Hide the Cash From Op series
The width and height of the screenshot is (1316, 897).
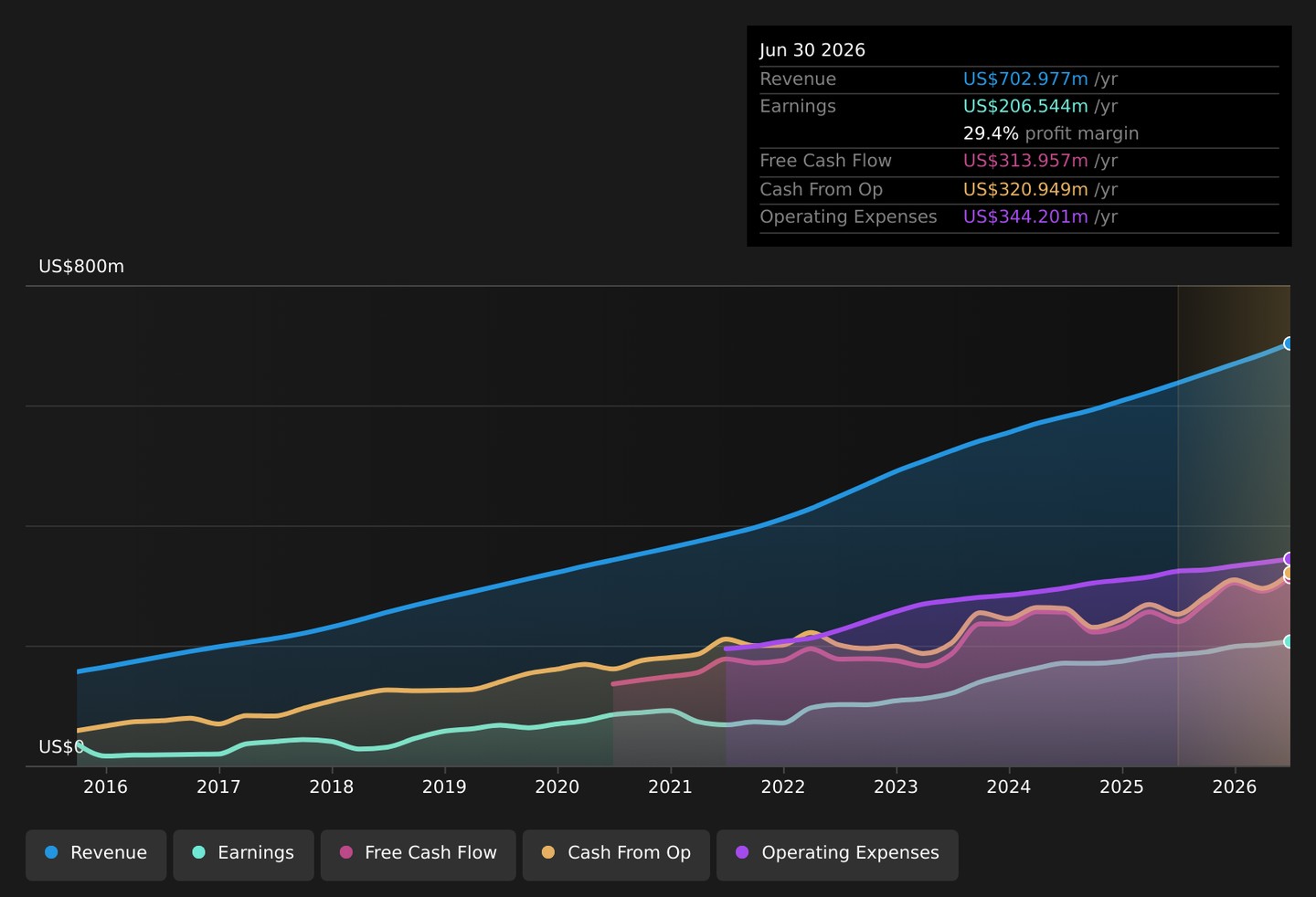[x=616, y=855]
